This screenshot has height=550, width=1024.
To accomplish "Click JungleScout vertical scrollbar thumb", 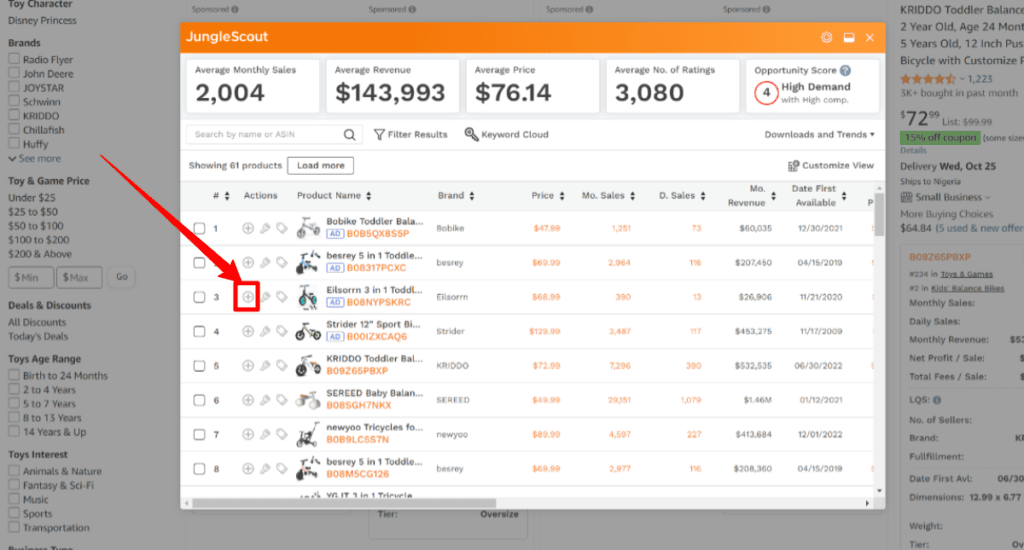I will point(879,214).
